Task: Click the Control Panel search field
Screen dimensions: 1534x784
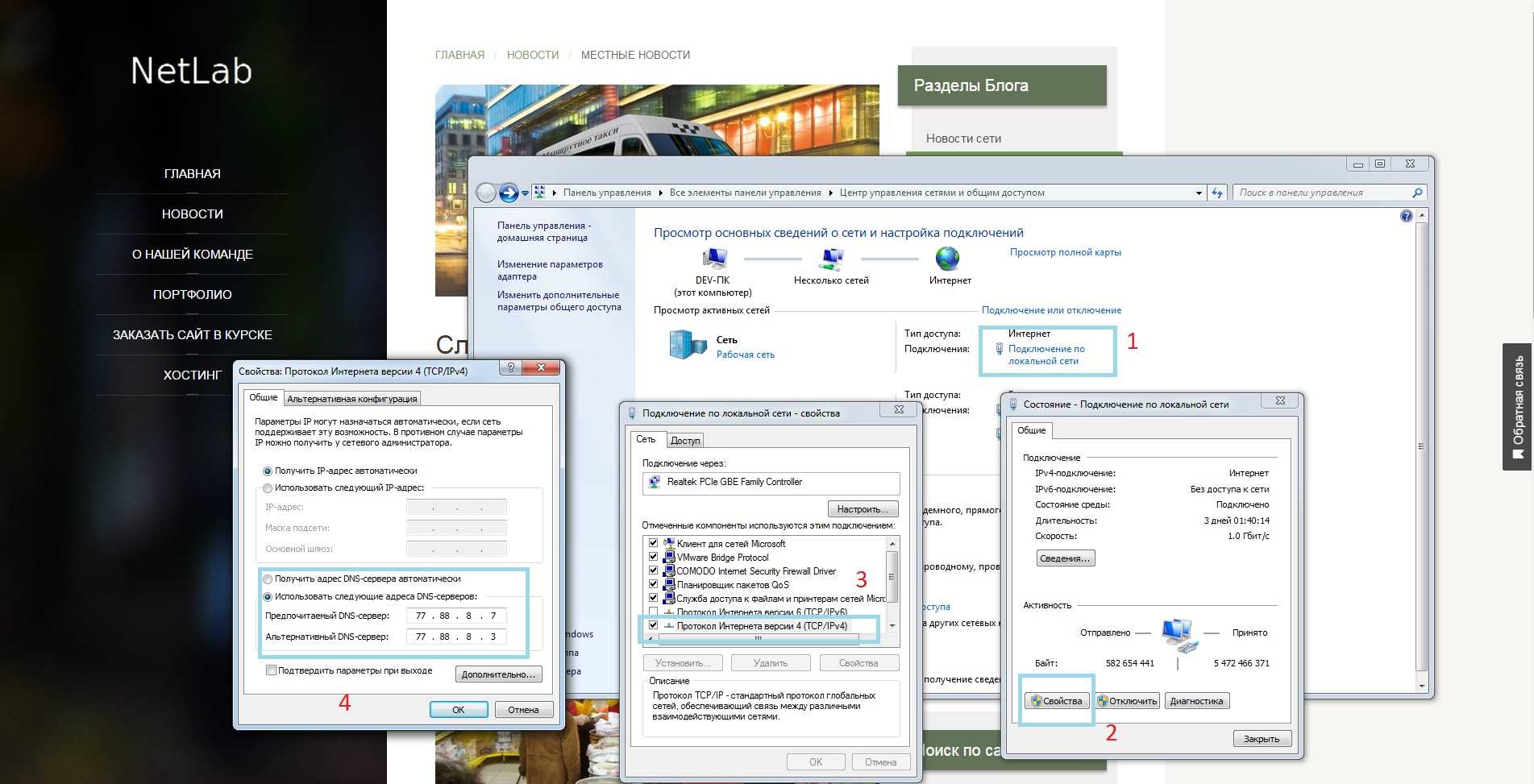Action: pos(1322,193)
